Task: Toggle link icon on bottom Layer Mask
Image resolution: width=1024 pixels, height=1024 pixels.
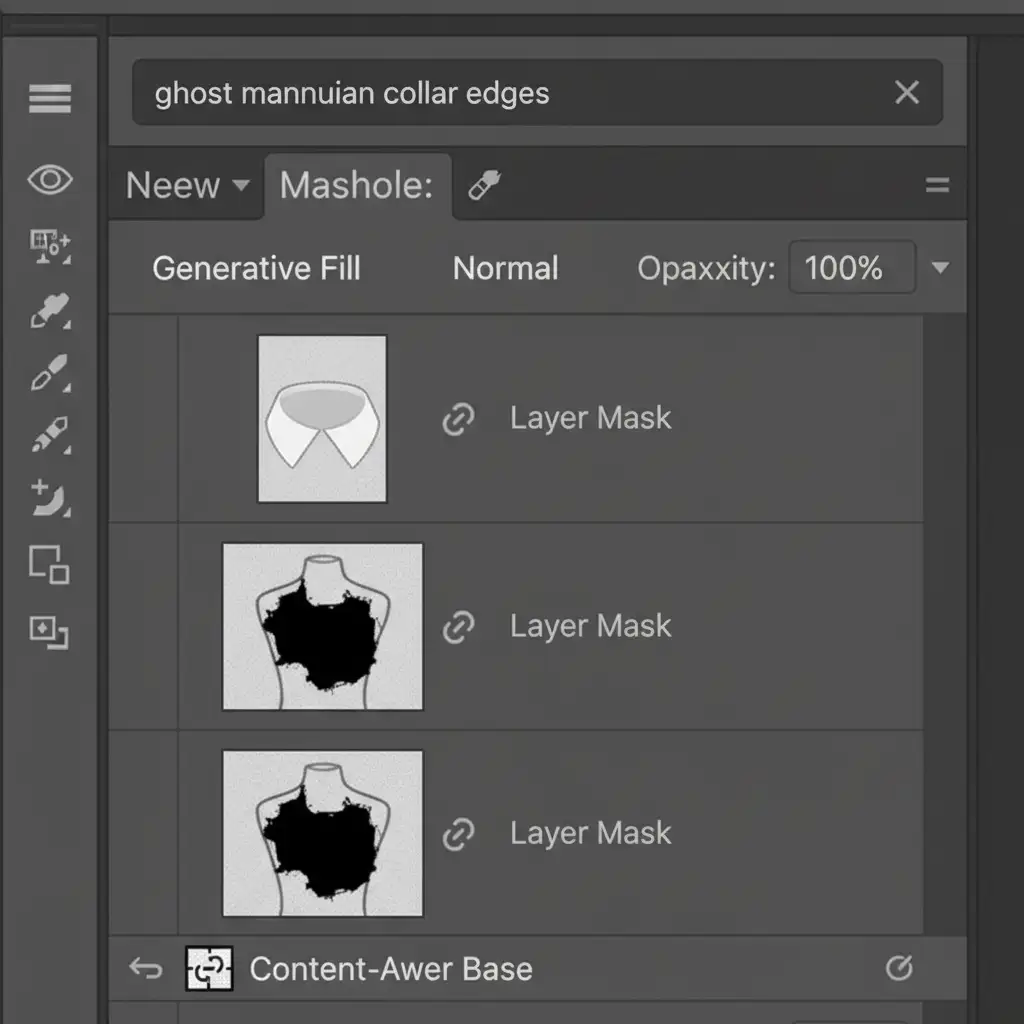Action: coord(458,834)
